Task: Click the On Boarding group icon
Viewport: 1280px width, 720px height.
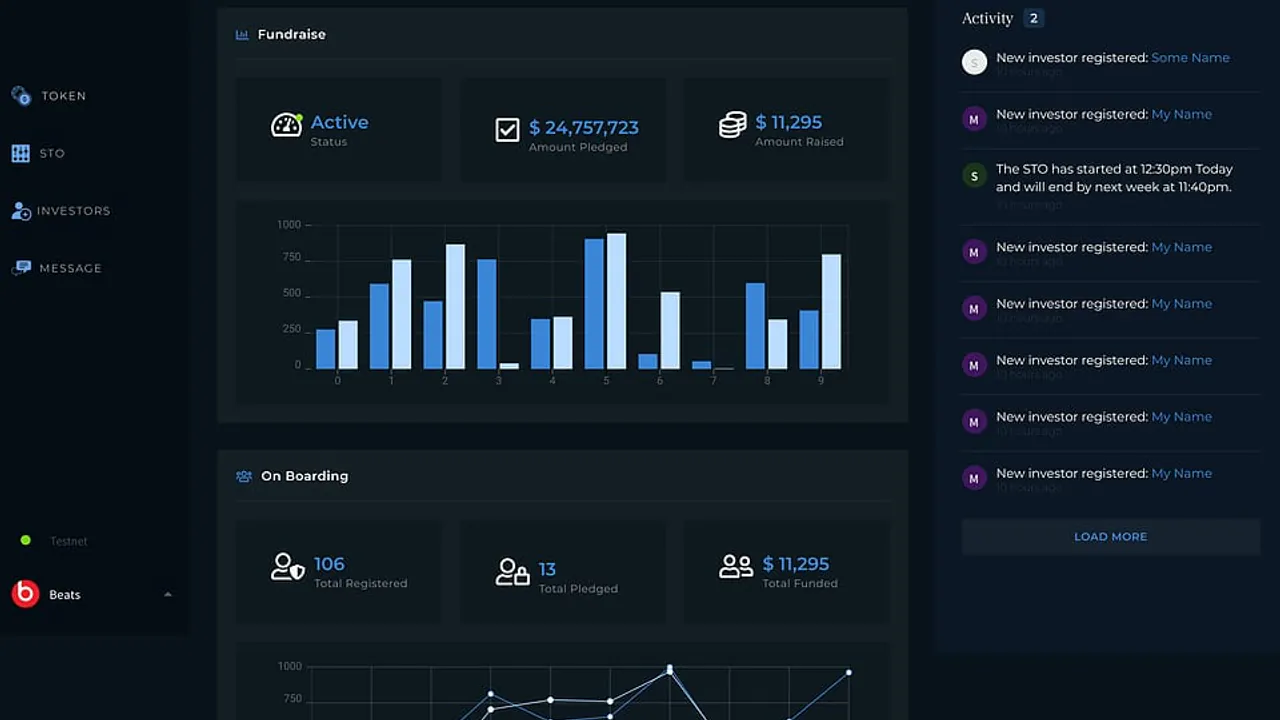Action: 244,477
